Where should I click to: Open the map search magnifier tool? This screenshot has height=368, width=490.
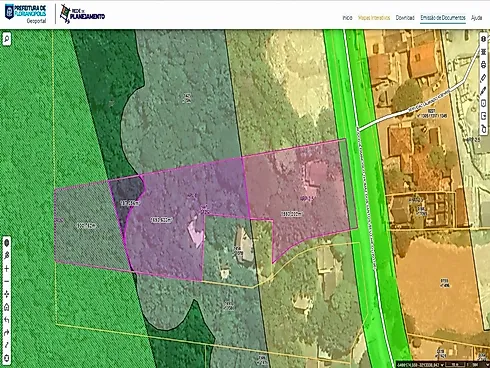[x=7, y=39]
